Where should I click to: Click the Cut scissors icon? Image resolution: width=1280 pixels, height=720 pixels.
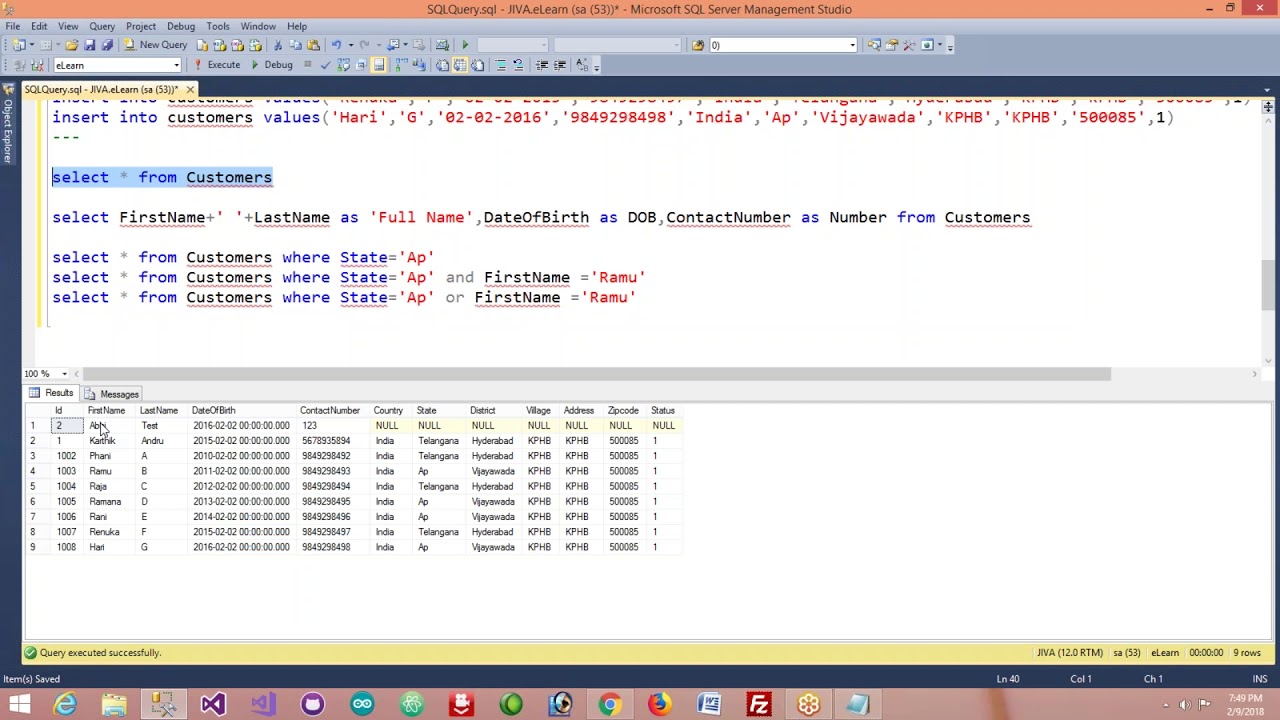click(x=278, y=45)
